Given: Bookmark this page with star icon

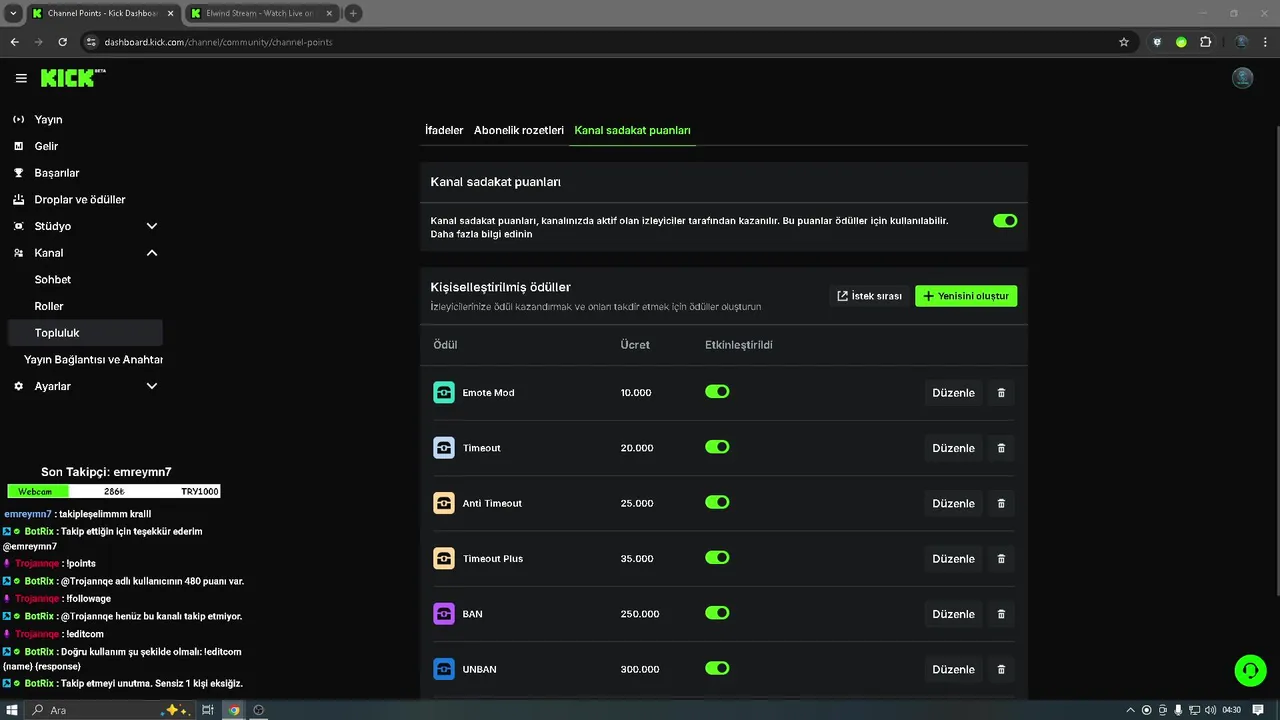Looking at the screenshot, I should click(1124, 42).
